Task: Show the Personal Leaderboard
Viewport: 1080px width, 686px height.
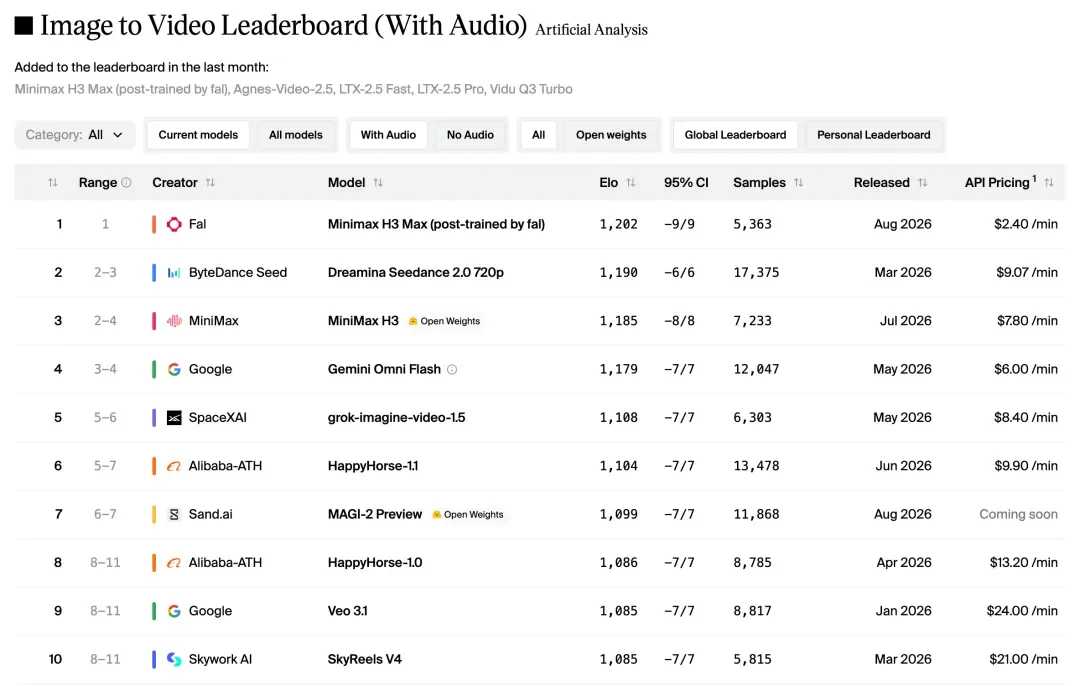Action: [873, 135]
